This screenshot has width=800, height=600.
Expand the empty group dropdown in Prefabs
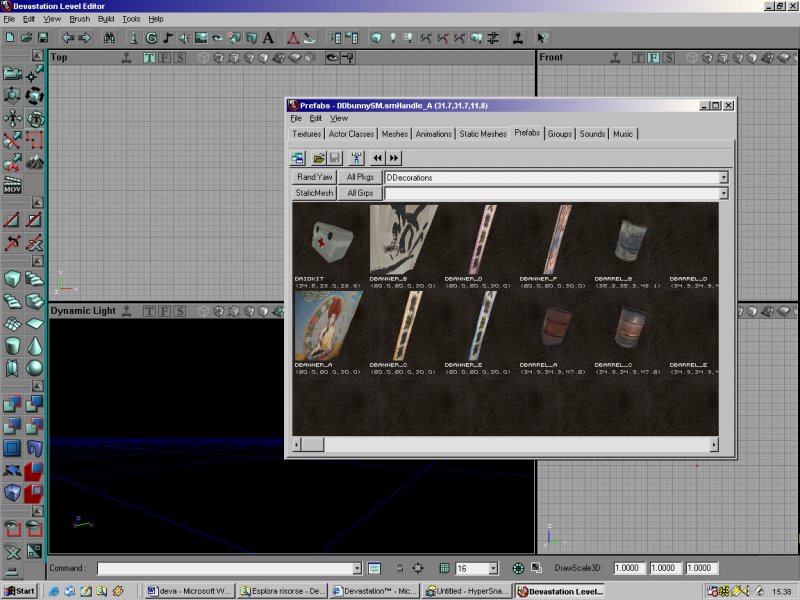[723, 193]
